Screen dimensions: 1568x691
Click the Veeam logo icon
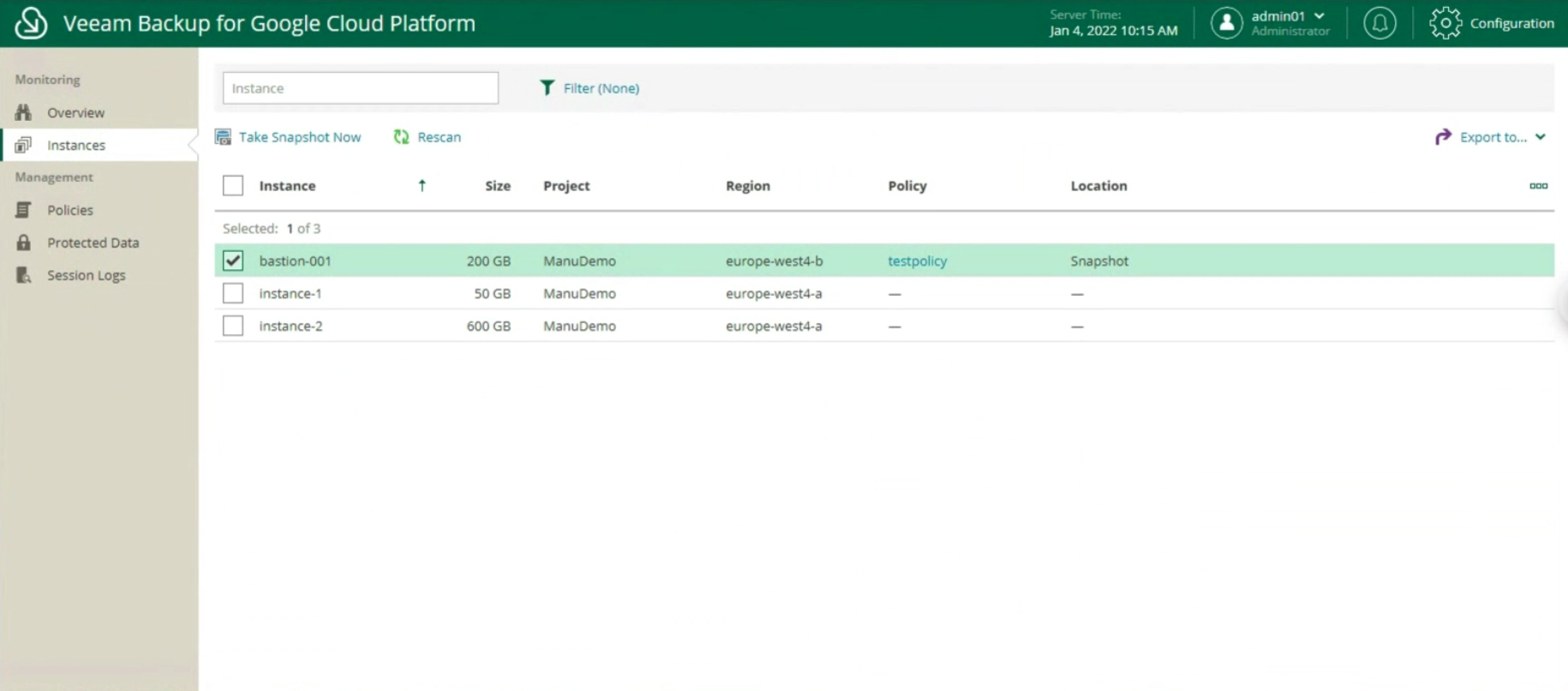click(31, 23)
